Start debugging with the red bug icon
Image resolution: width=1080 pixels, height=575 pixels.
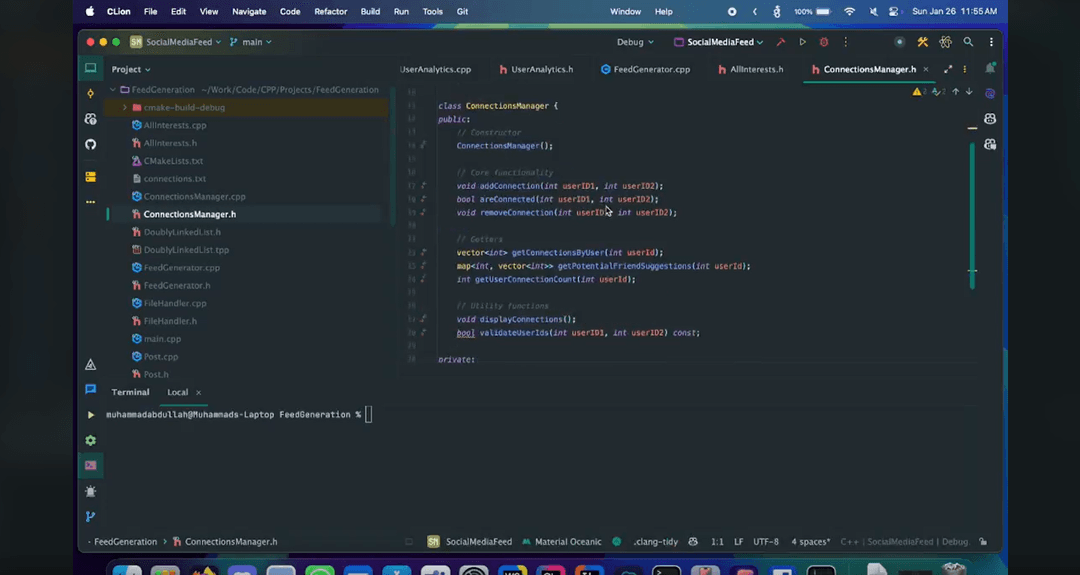click(824, 42)
